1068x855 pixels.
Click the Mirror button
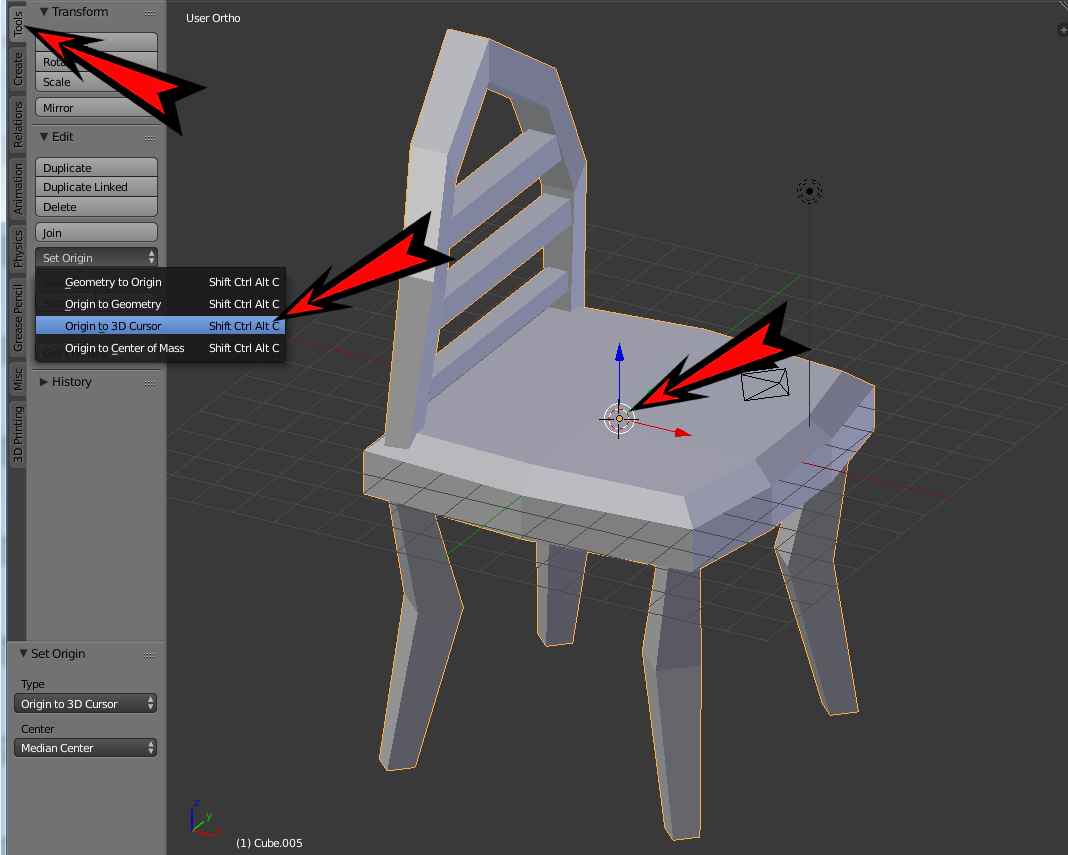coord(96,108)
